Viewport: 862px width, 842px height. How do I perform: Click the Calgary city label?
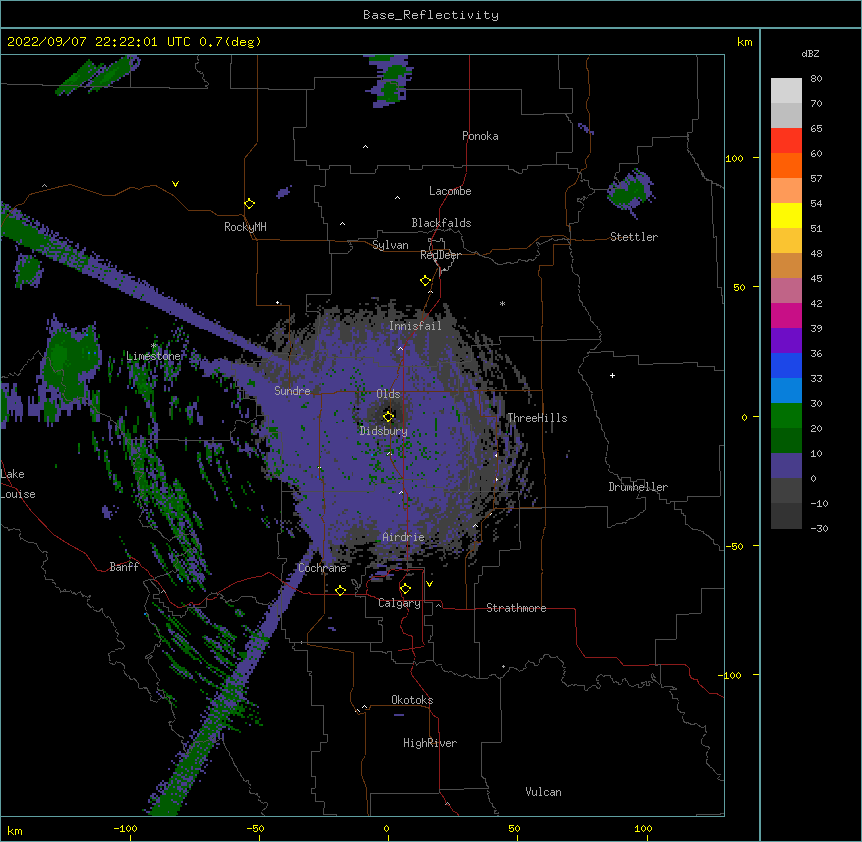pos(399,603)
